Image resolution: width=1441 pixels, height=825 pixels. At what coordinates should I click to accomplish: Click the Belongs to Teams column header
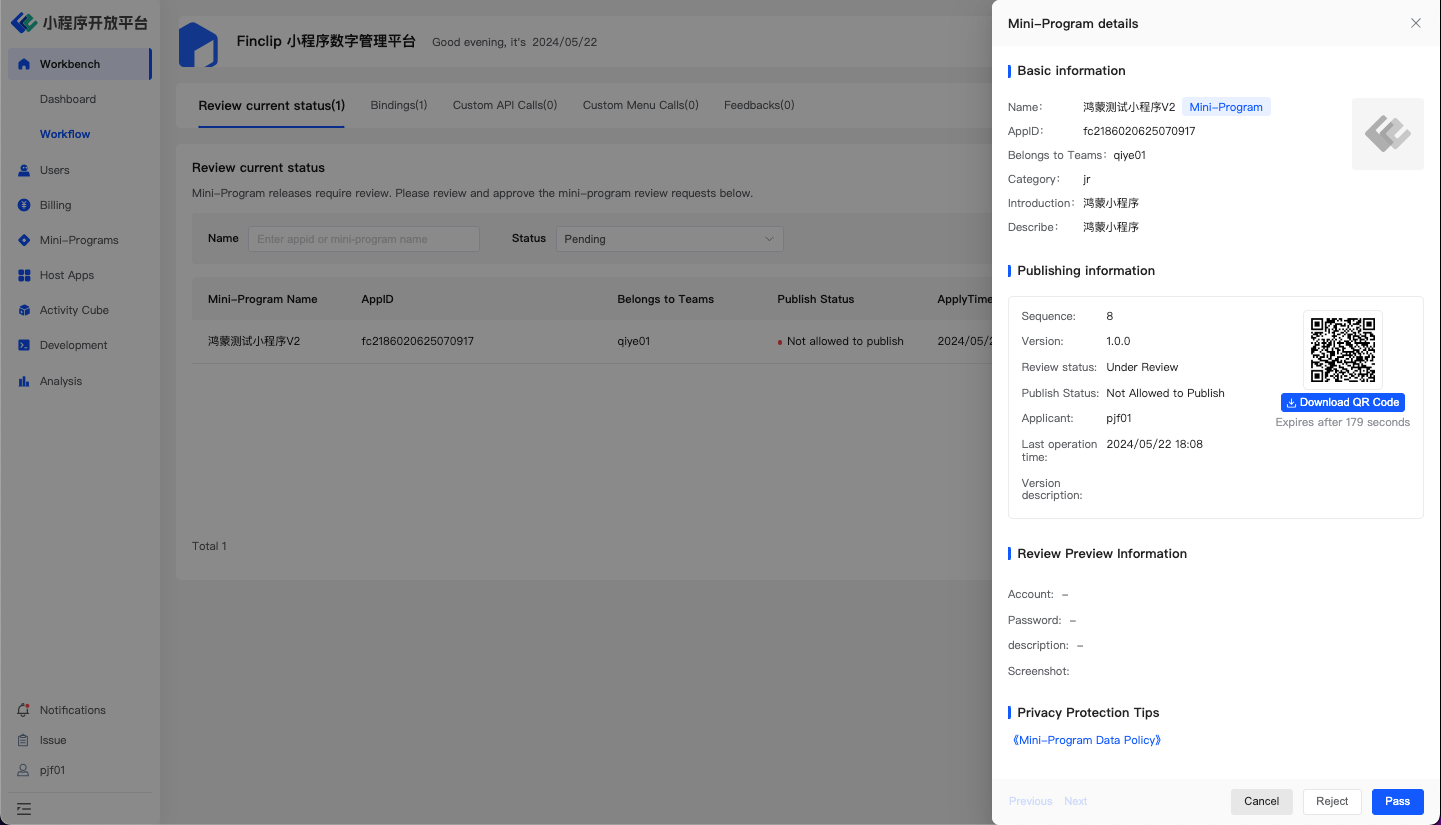666,299
